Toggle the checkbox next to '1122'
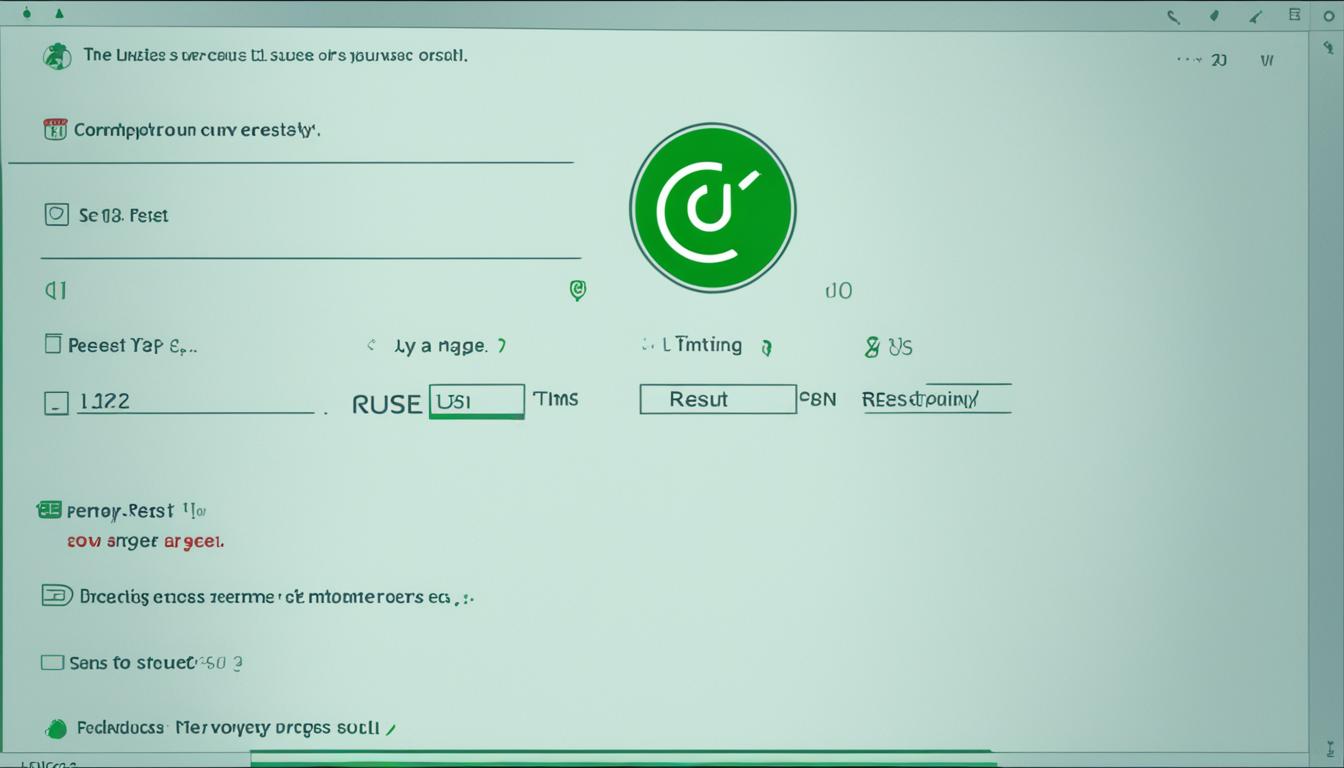 click(x=57, y=403)
